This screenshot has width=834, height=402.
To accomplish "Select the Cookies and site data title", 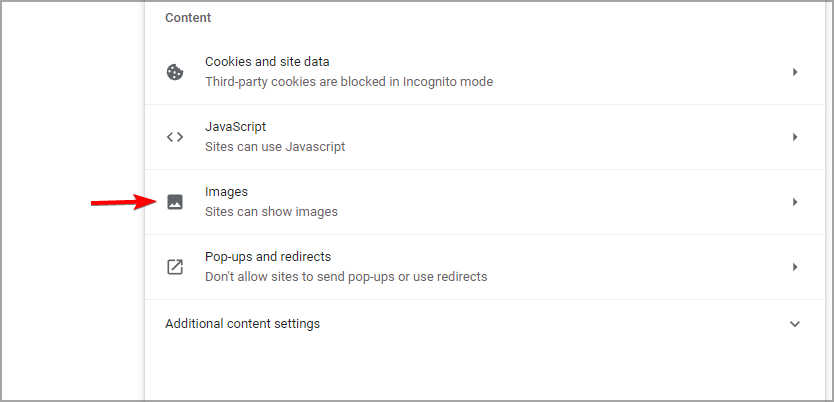I will coord(267,62).
